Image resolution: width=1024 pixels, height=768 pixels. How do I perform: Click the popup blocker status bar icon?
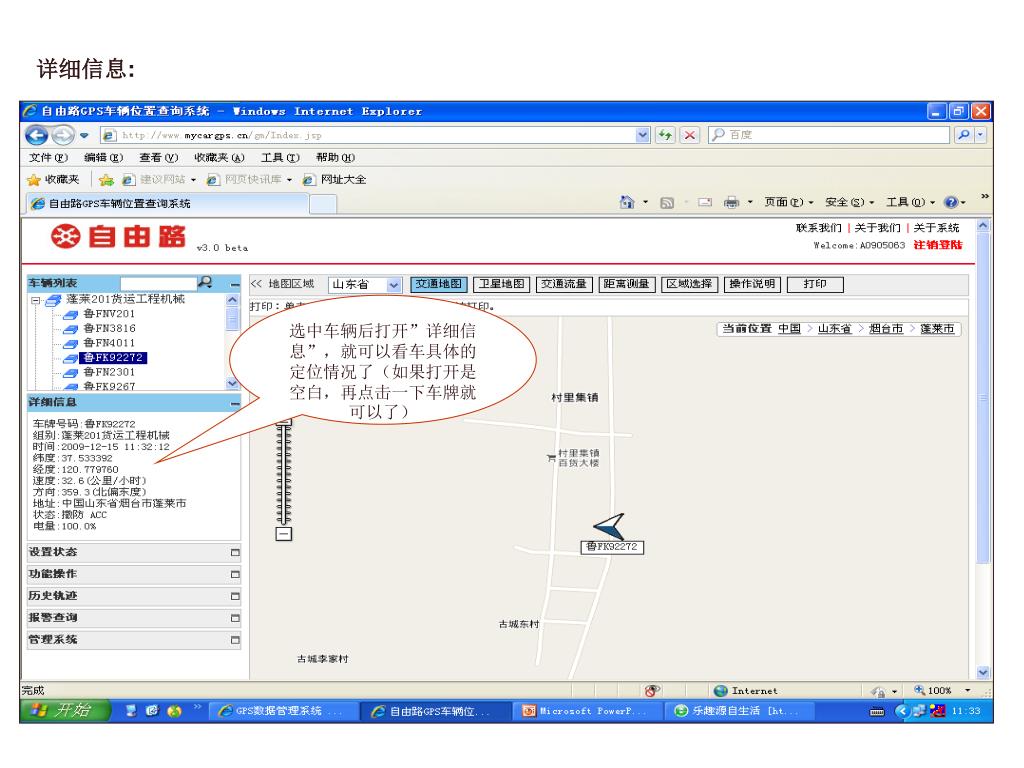[x=652, y=690]
